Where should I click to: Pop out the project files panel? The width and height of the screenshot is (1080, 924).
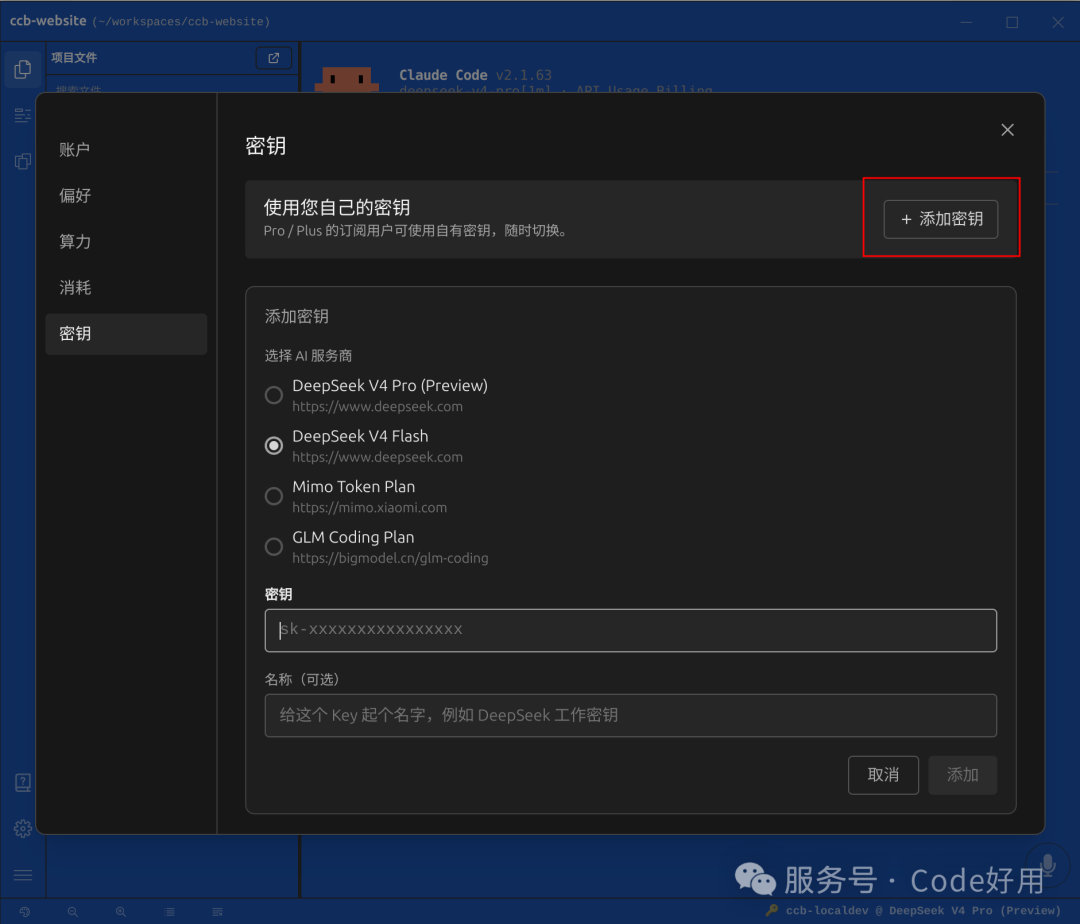click(273, 58)
